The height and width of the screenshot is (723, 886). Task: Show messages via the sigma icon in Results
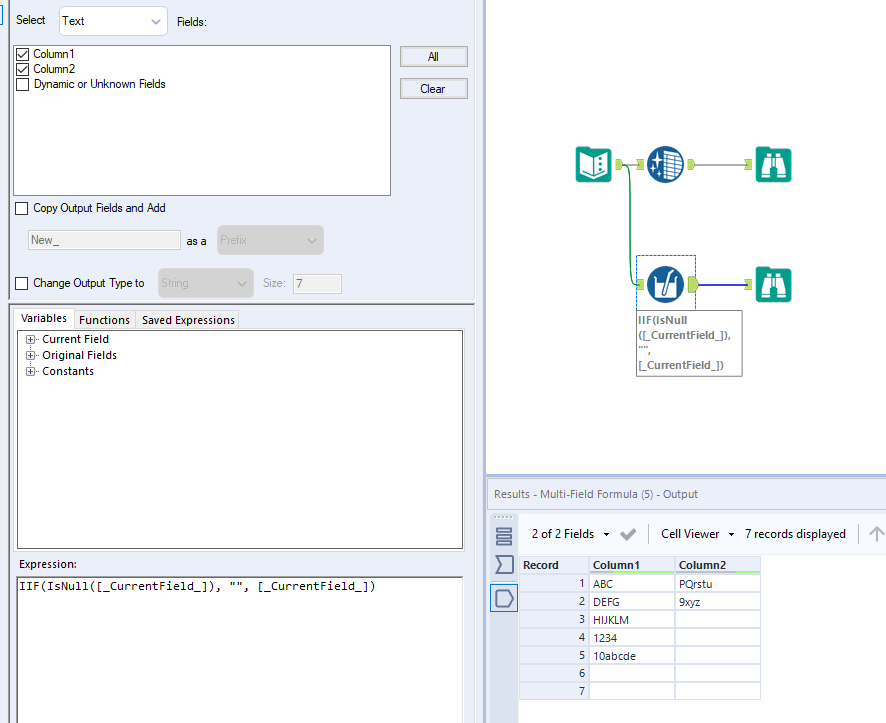[504, 566]
